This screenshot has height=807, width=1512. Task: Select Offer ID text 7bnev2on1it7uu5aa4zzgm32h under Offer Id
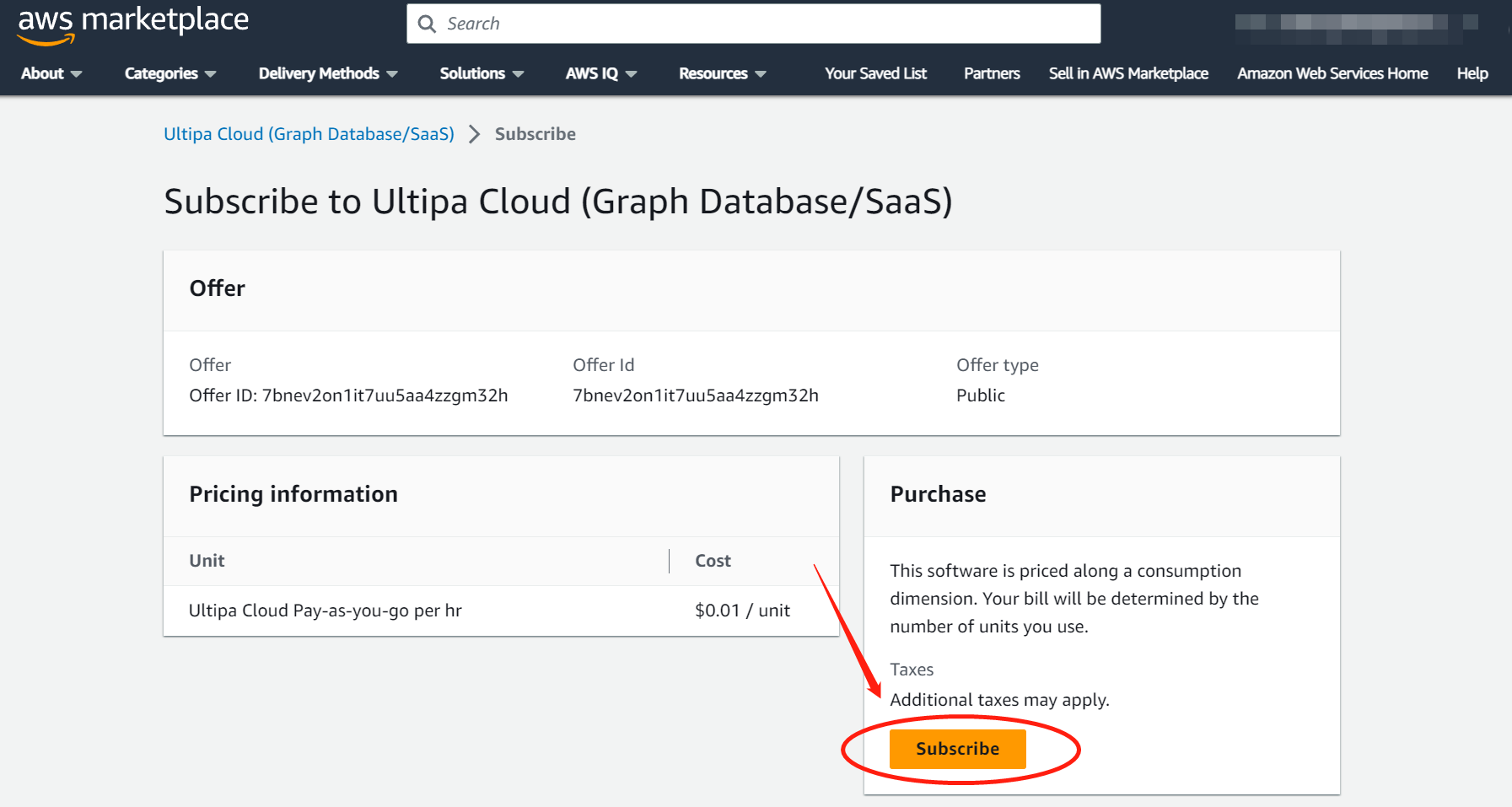pos(696,395)
